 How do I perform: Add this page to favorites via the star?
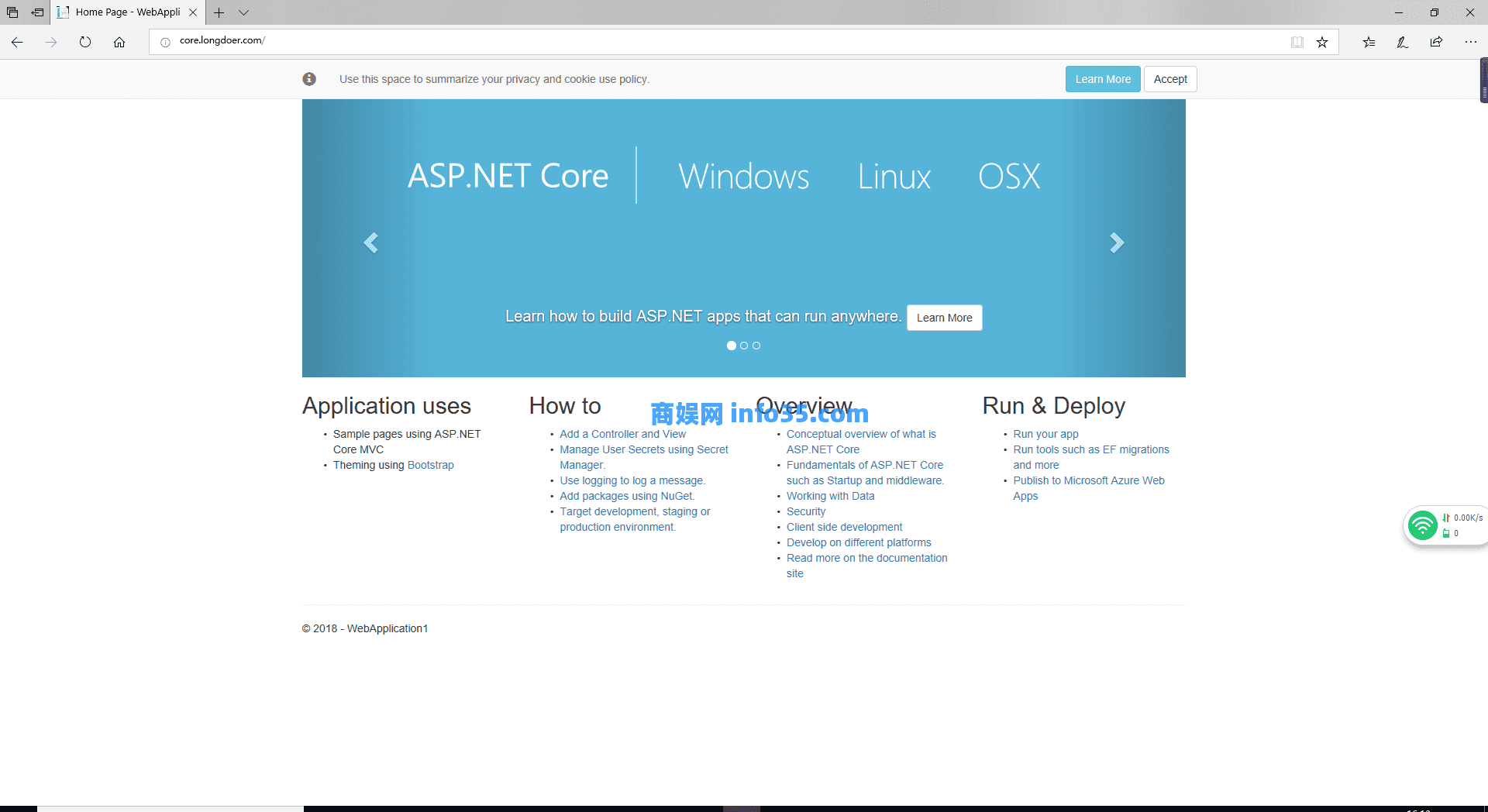pos(1322,42)
